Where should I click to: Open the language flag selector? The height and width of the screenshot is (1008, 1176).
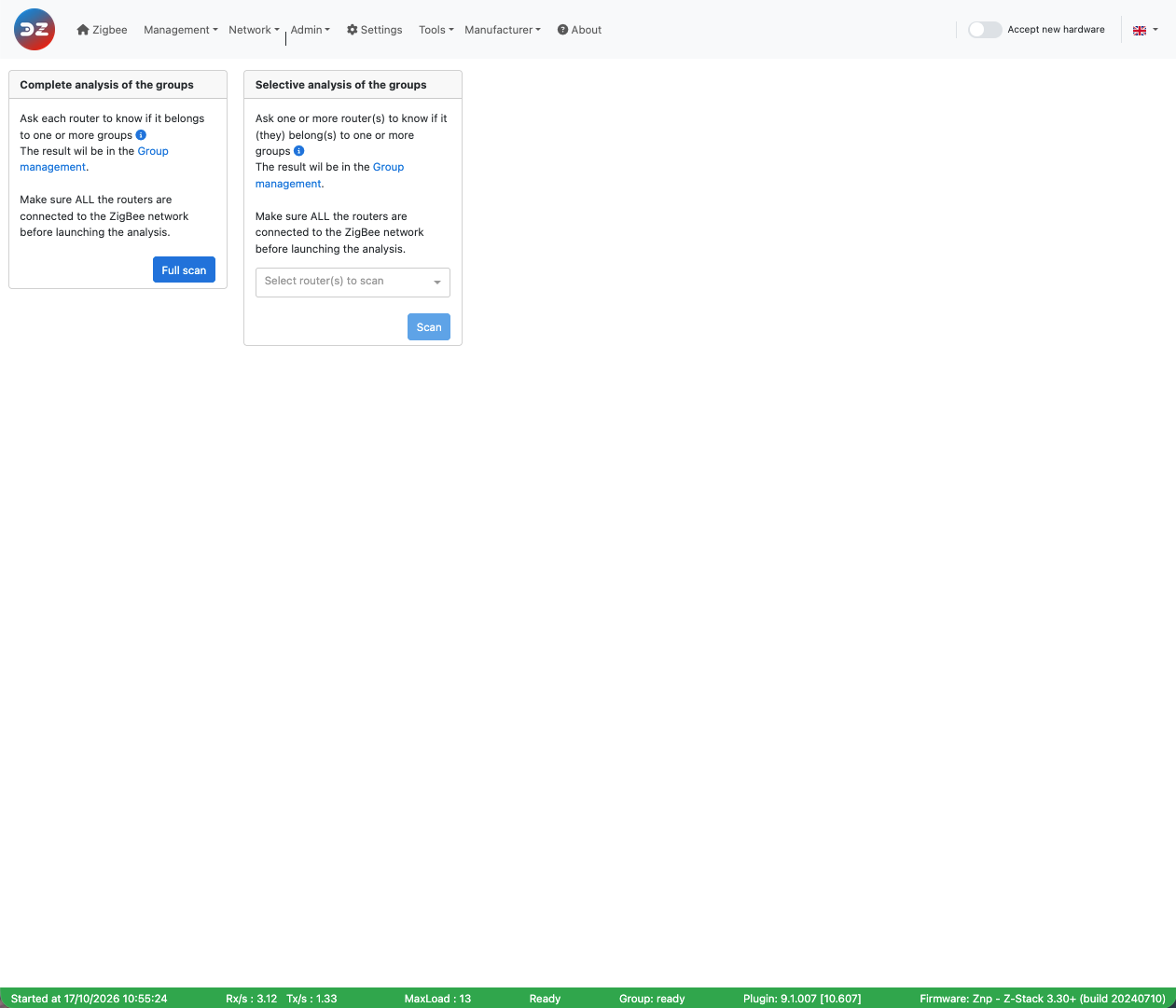click(1145, 30)
